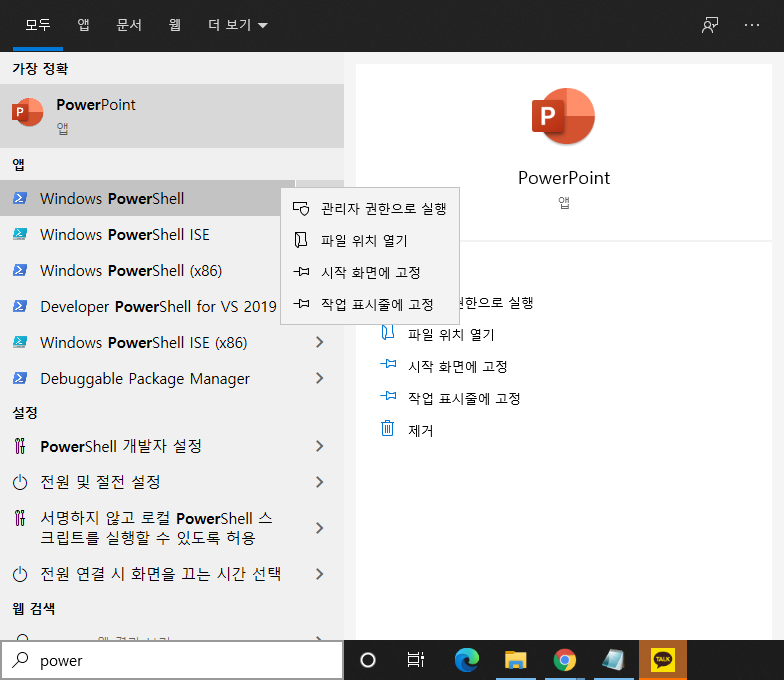Click 파일 위치 열기 in PowerPoint preview pane

pyautogui.click(x=451, y=334)
